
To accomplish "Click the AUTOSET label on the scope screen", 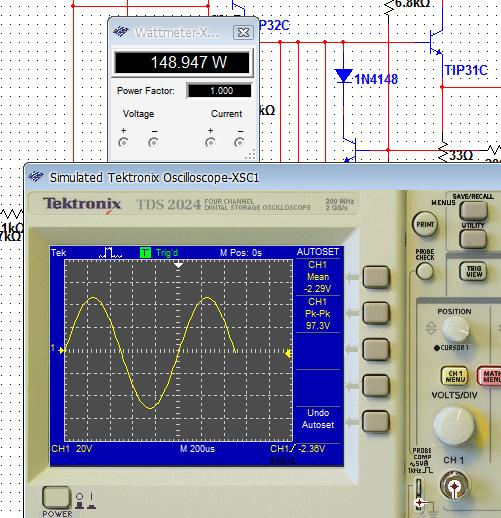I will tap(318, 252).
